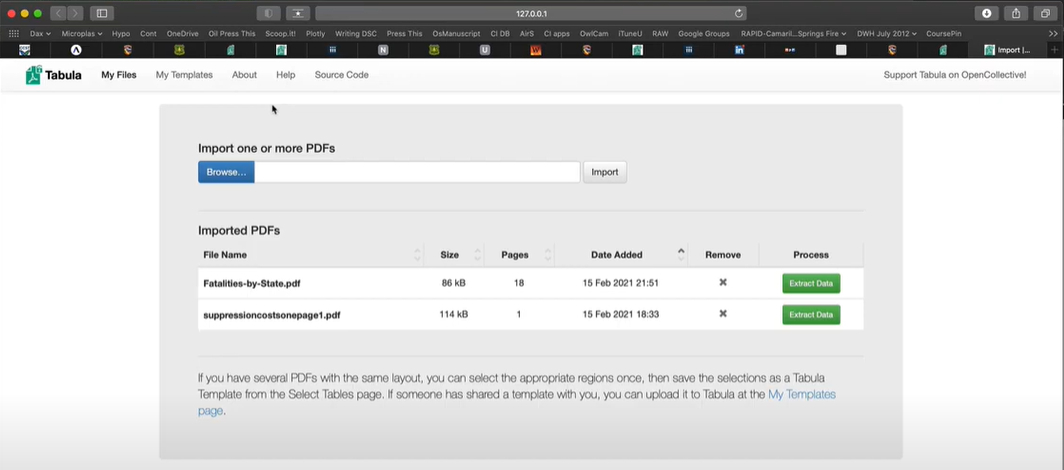Viewport: 1064px width, 470px height.
Task: Show all tabs overview icon
Action: [x=1045, y=13]
